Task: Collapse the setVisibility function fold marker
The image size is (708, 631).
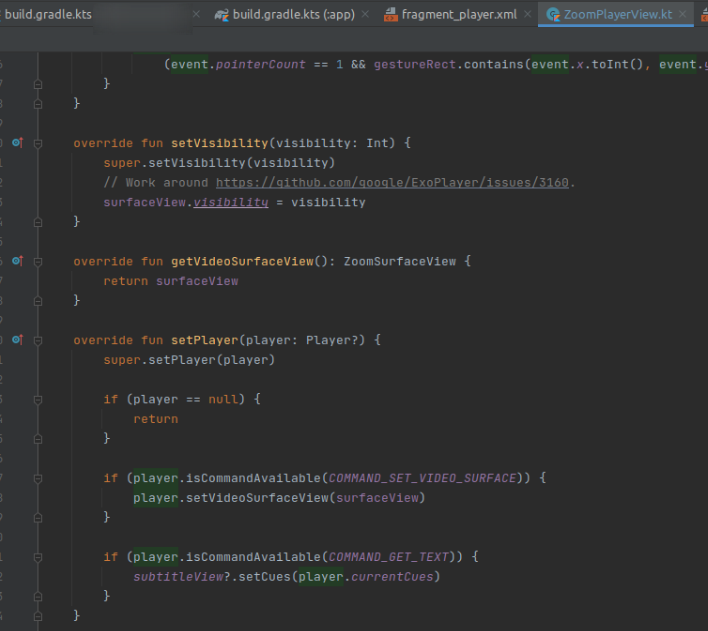Action: [x=38, y=144]
